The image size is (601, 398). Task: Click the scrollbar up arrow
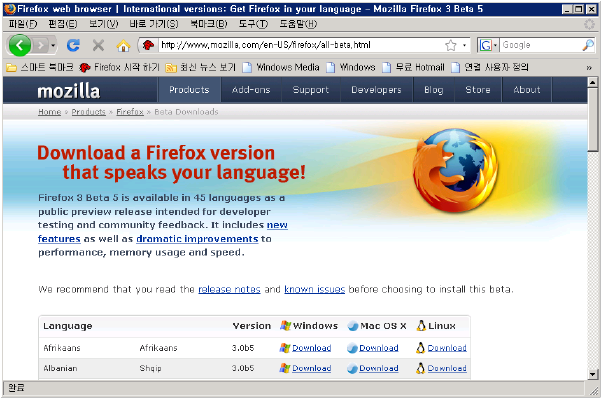pos(593,82)
